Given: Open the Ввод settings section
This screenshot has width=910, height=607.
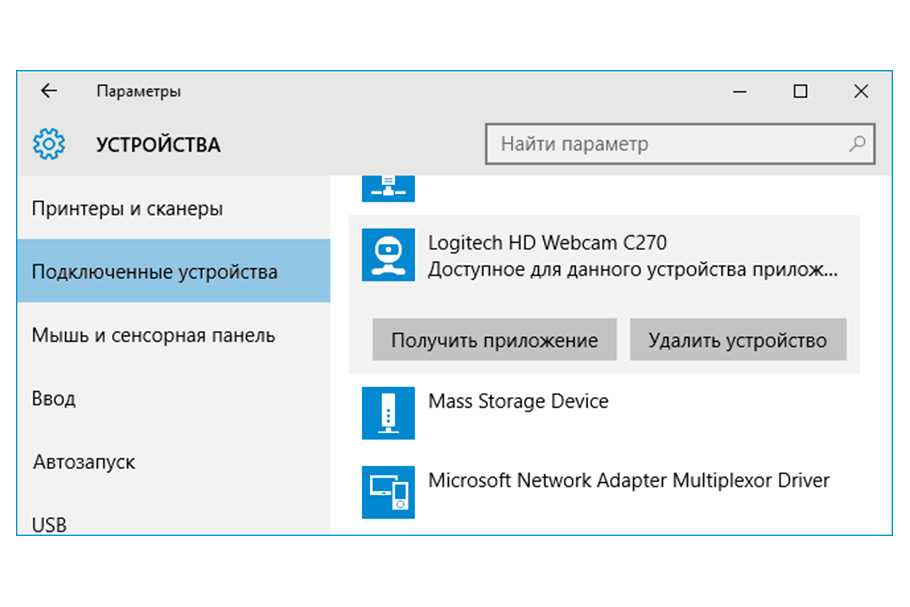Looking at the screenshot, I should (x=54, y=399).
